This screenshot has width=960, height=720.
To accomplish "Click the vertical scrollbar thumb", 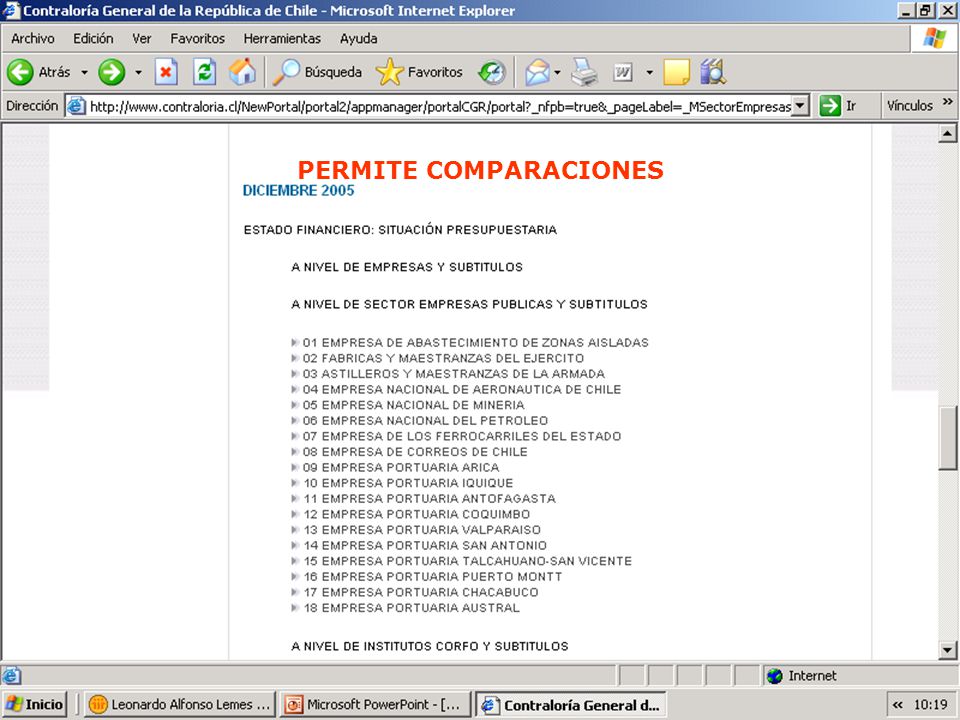I will coord(947,438).
